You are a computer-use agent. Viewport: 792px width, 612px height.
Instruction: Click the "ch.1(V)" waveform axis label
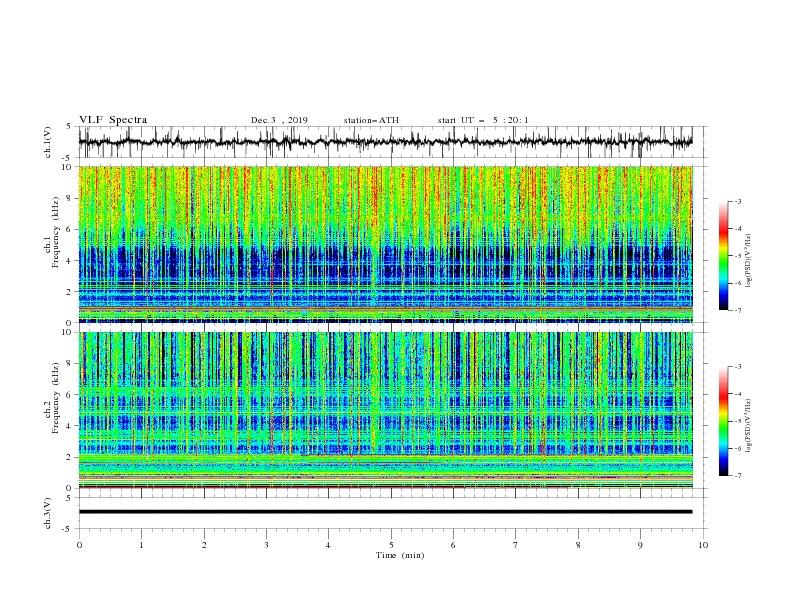coord(48,142)
